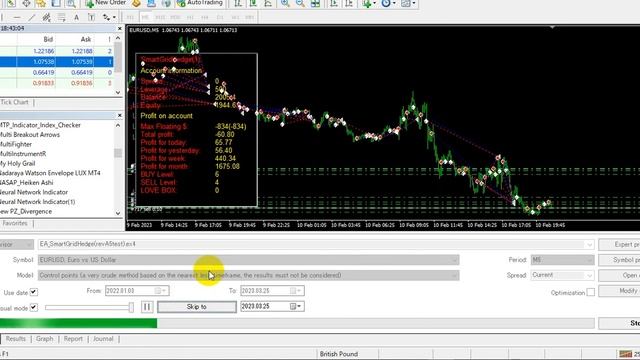
Task: Toggle the AutoTrading button
Action: tap(200, 3)
